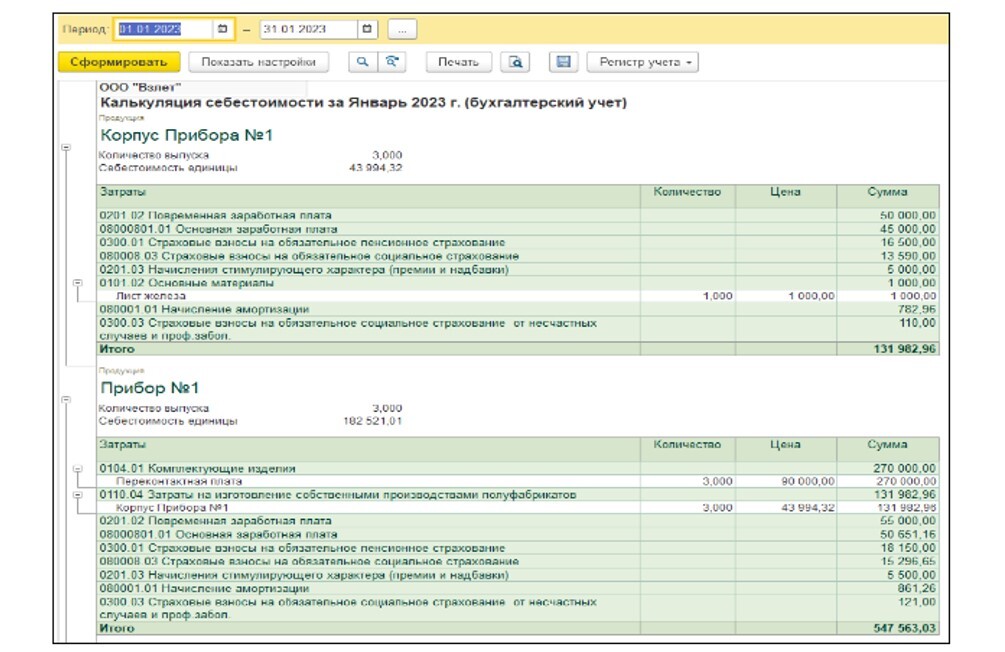Select the Лист железа row label
Image resolution: width=1005 pixels, height=652 pixels.
(x=151, y=296)
